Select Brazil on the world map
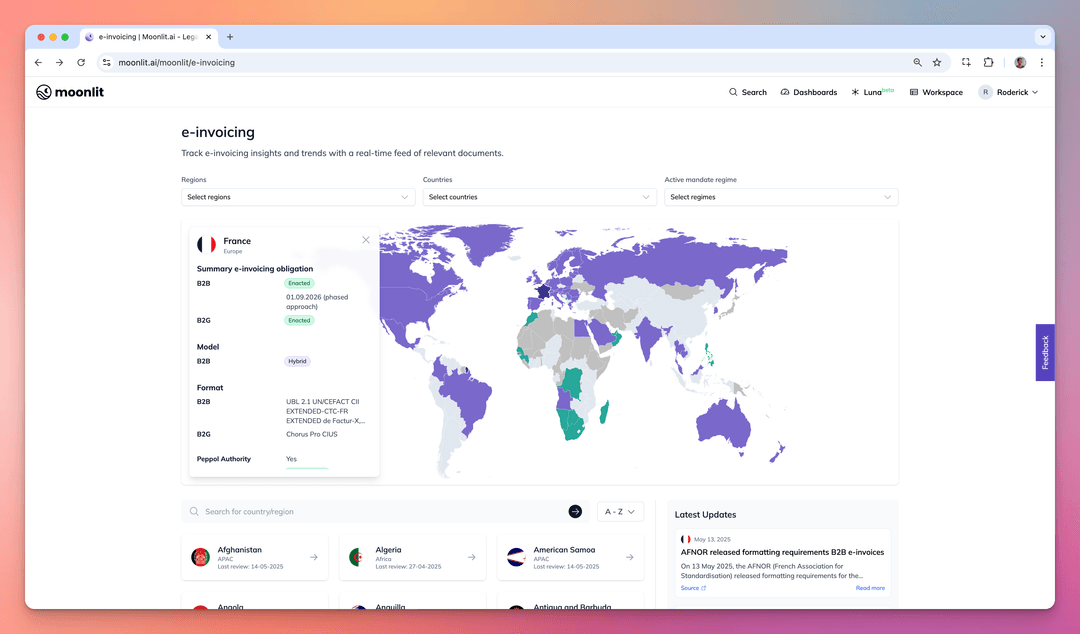1080x634 pixels. [472, 400]
